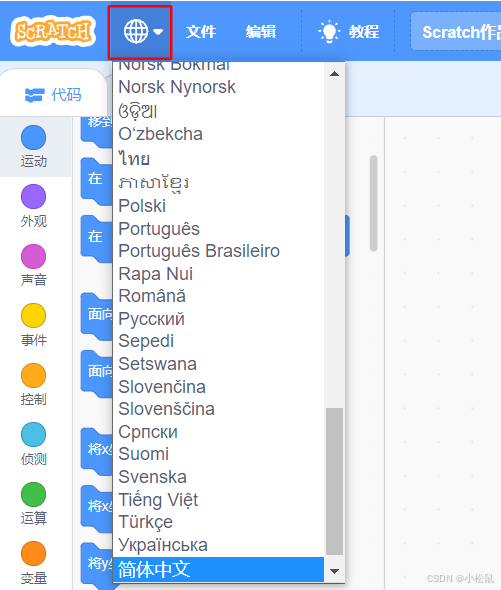Choose O'zbekcha language
The width and height of the screenshot is (501, 590).
pos(218,134)
